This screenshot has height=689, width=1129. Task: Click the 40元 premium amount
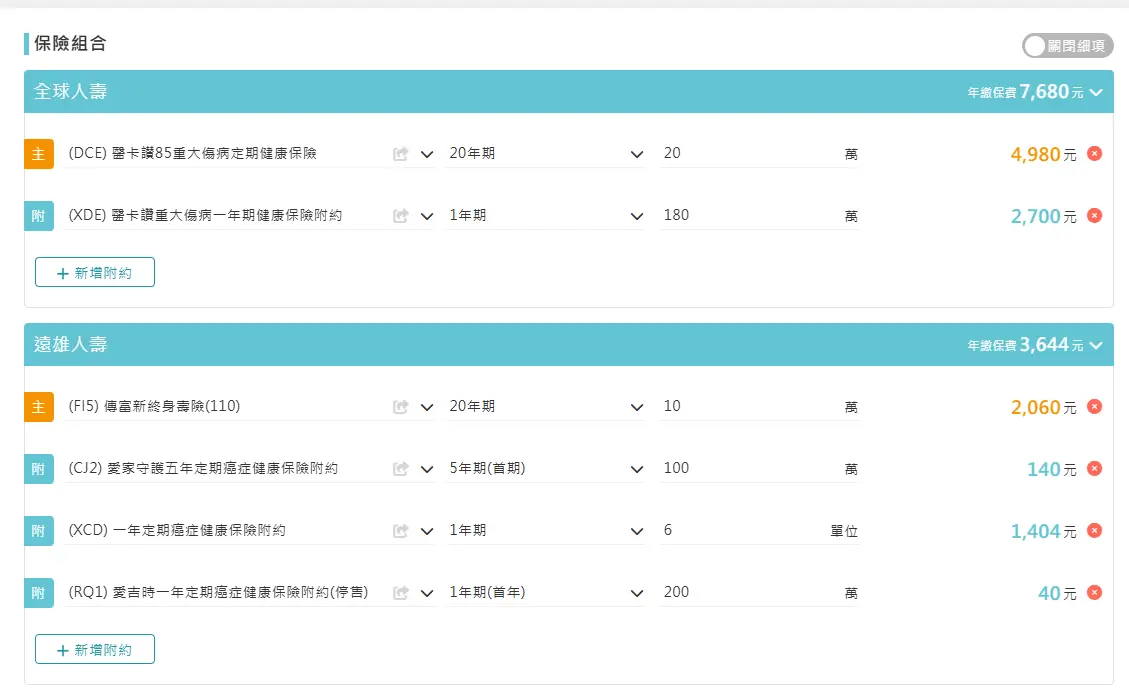tap(1057, 593)
